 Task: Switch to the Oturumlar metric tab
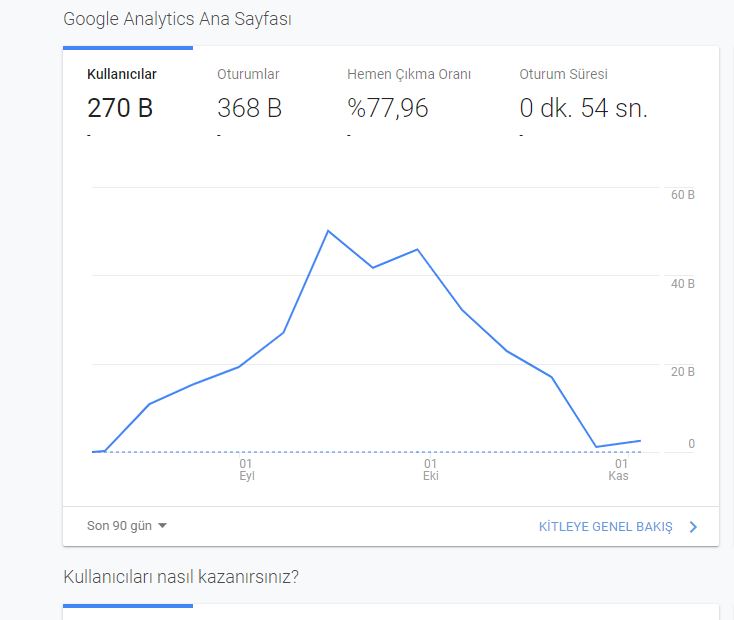(248, 74)
